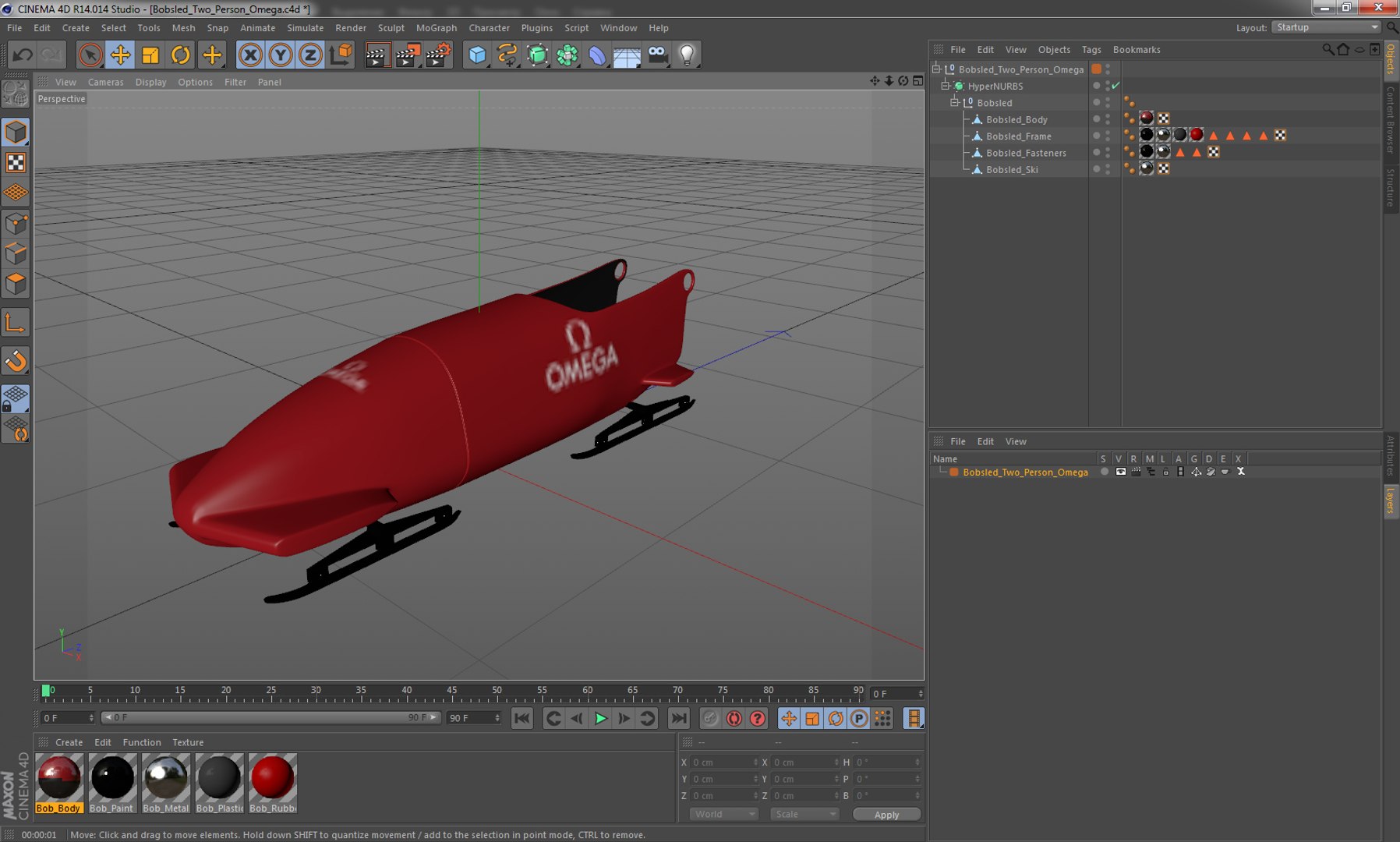Open the MoGraph menu

point(437,27)
